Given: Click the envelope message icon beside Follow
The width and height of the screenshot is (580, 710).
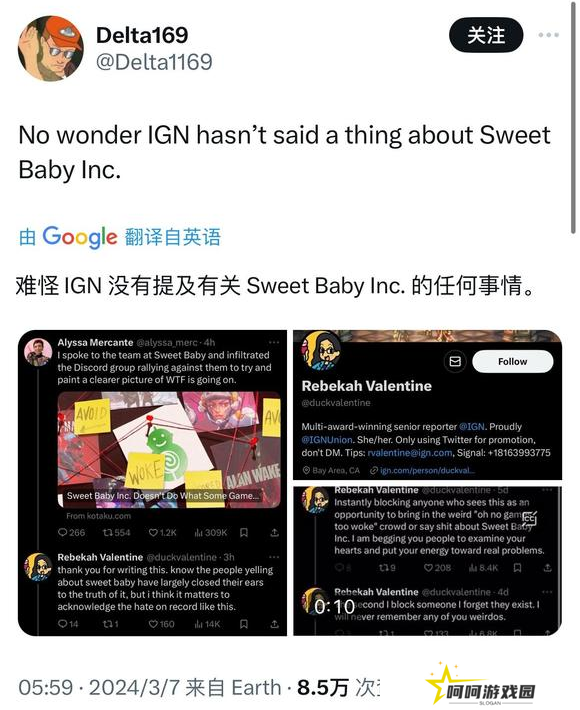Looking at the screenshot, I should [x=455, y=361].
